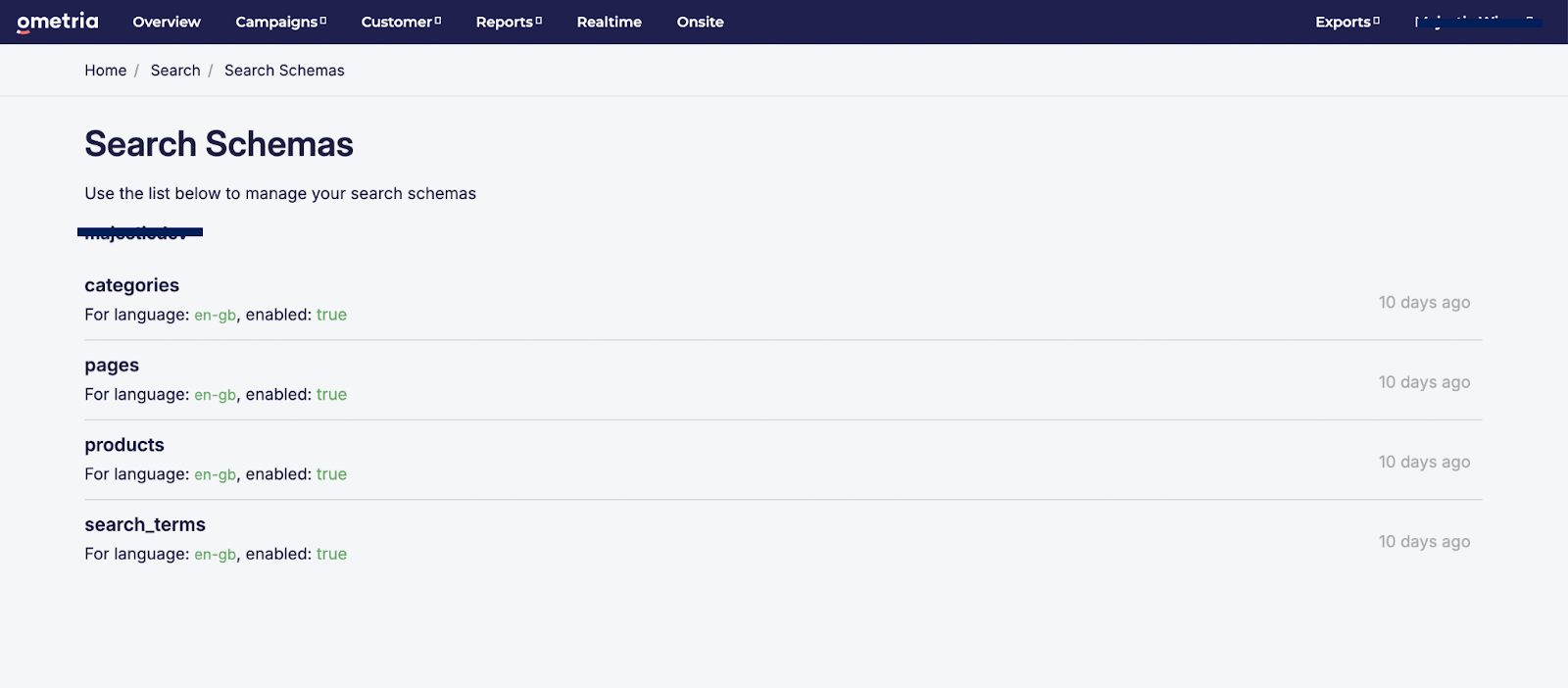1568x688 pixels.
Task: Open the search_terms schema
Action: (145, 525)
